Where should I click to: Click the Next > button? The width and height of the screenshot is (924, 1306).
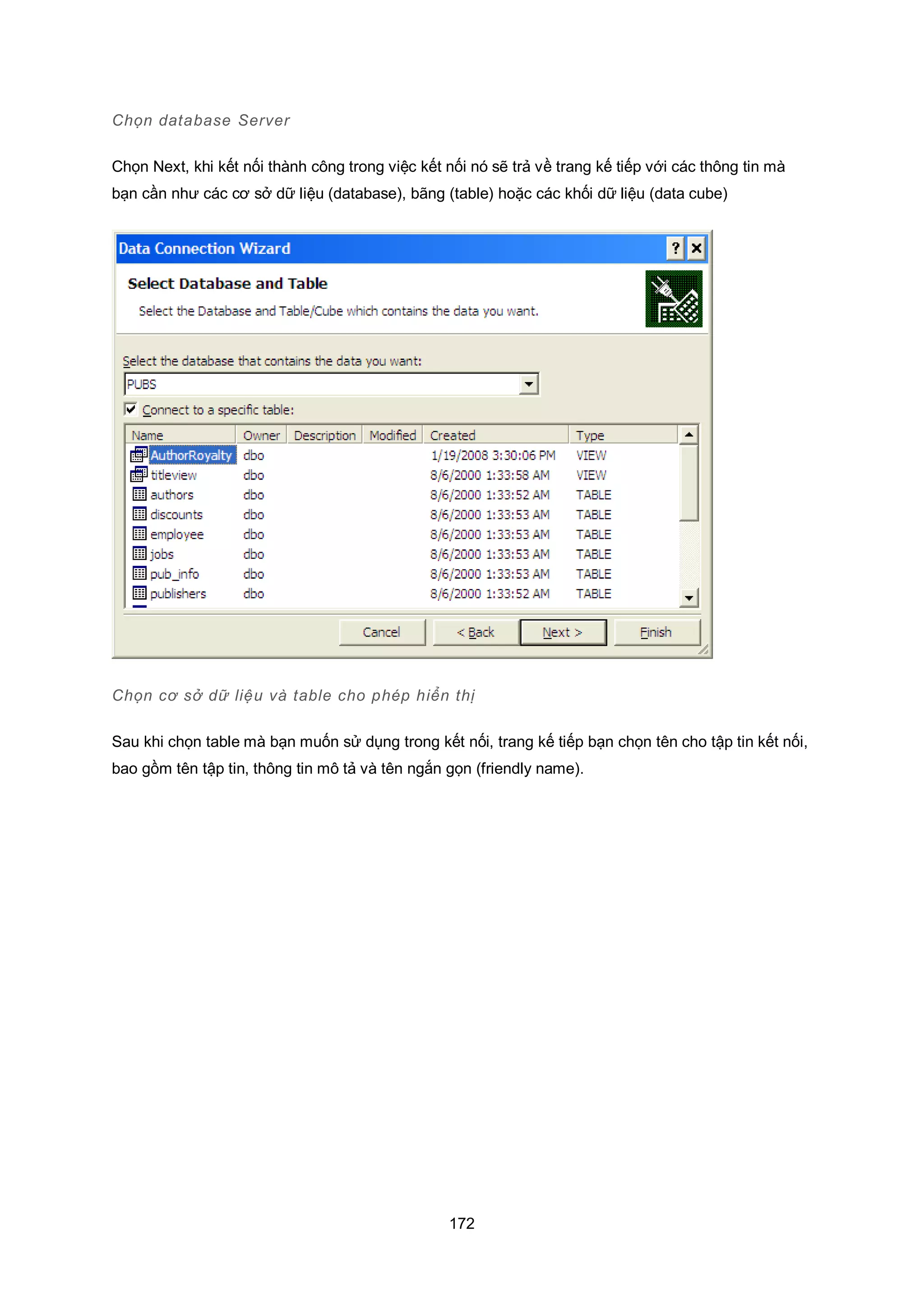563,632
